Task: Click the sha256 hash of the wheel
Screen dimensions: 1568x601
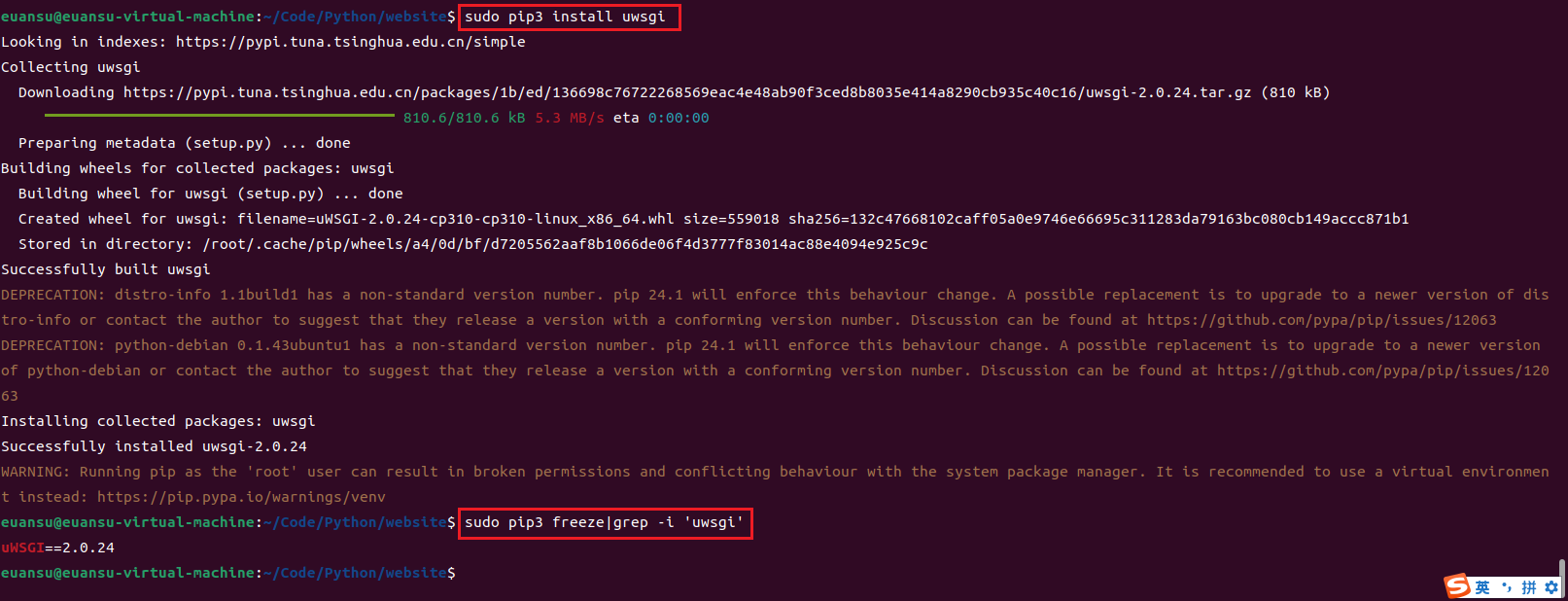Action: coord(1098,219)
